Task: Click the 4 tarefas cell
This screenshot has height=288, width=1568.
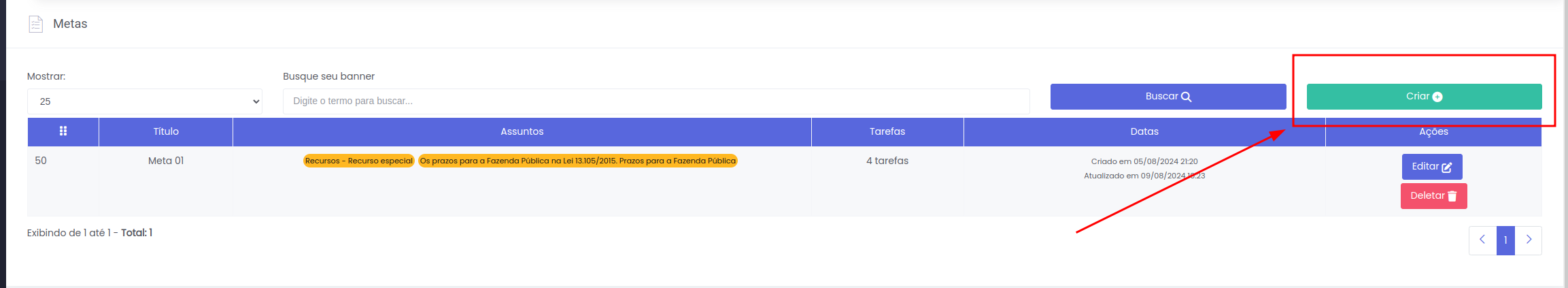Action: pyautogui.click(x=887, y=161)
